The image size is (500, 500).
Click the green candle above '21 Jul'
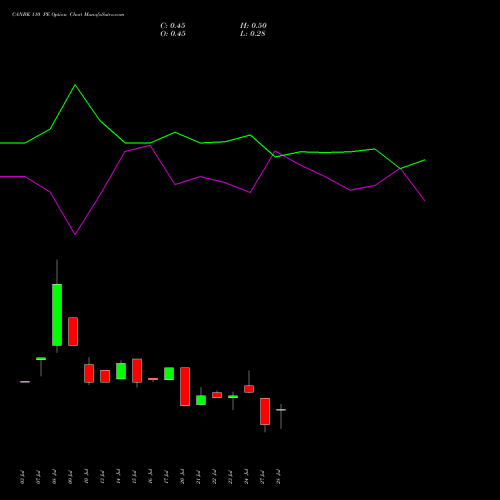click(x=201, y=400)
